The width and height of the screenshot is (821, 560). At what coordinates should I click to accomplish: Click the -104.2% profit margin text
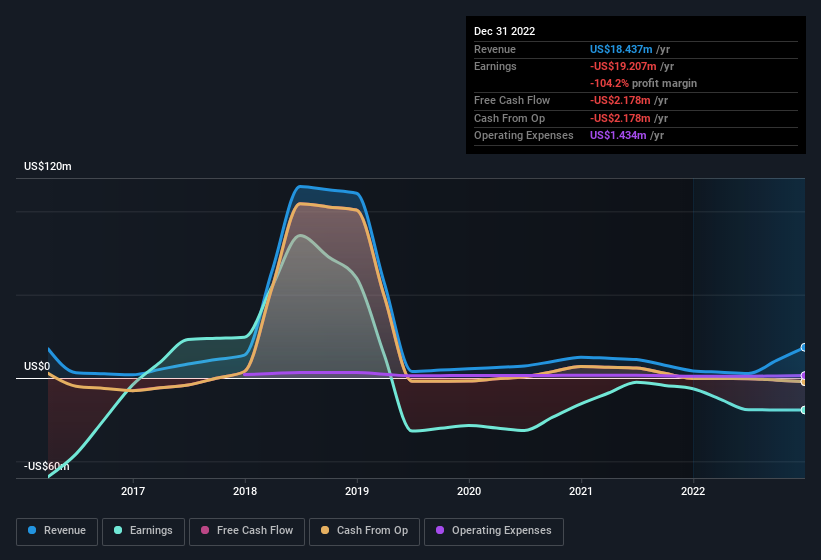tap(644, 83)
